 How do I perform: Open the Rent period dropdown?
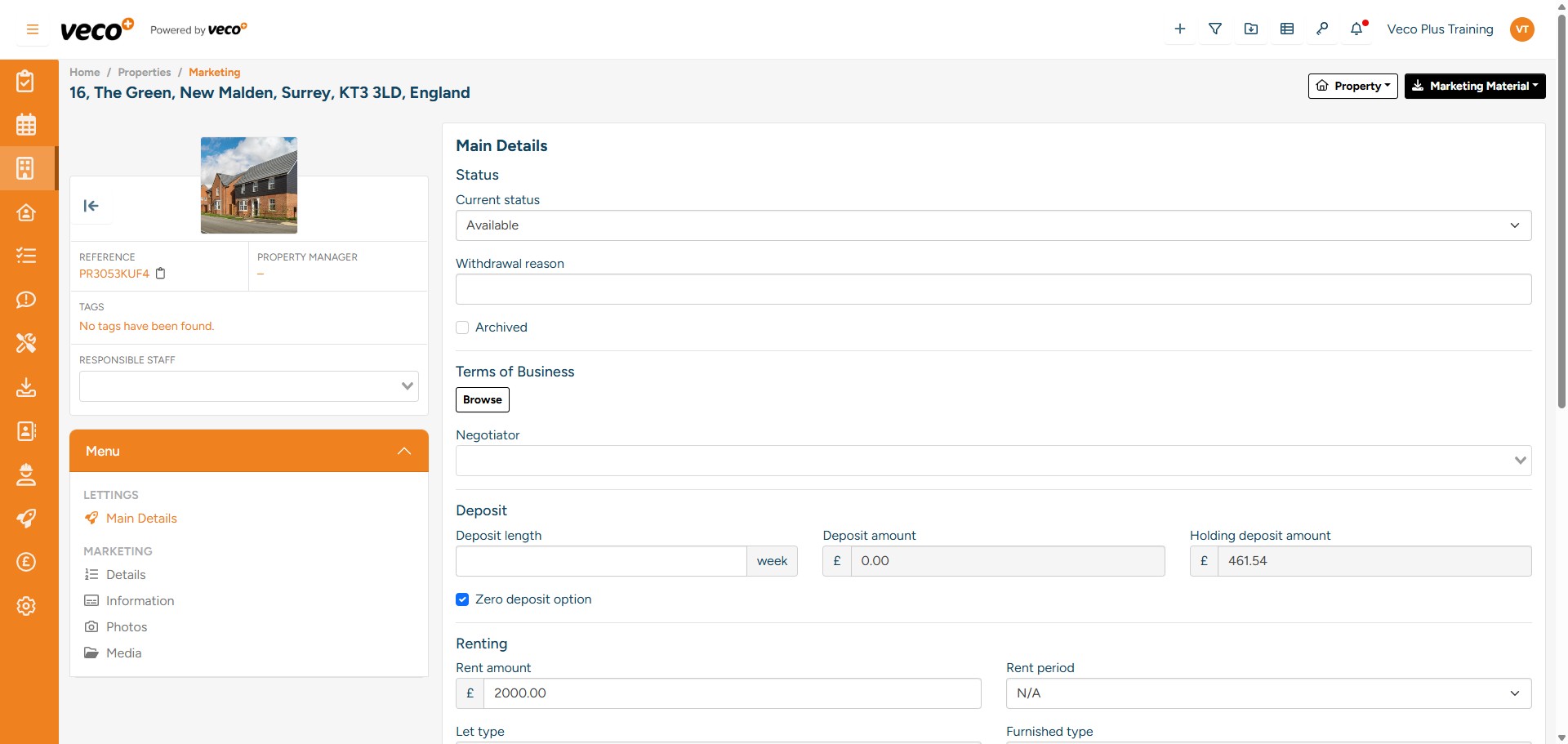(1268, 693)
